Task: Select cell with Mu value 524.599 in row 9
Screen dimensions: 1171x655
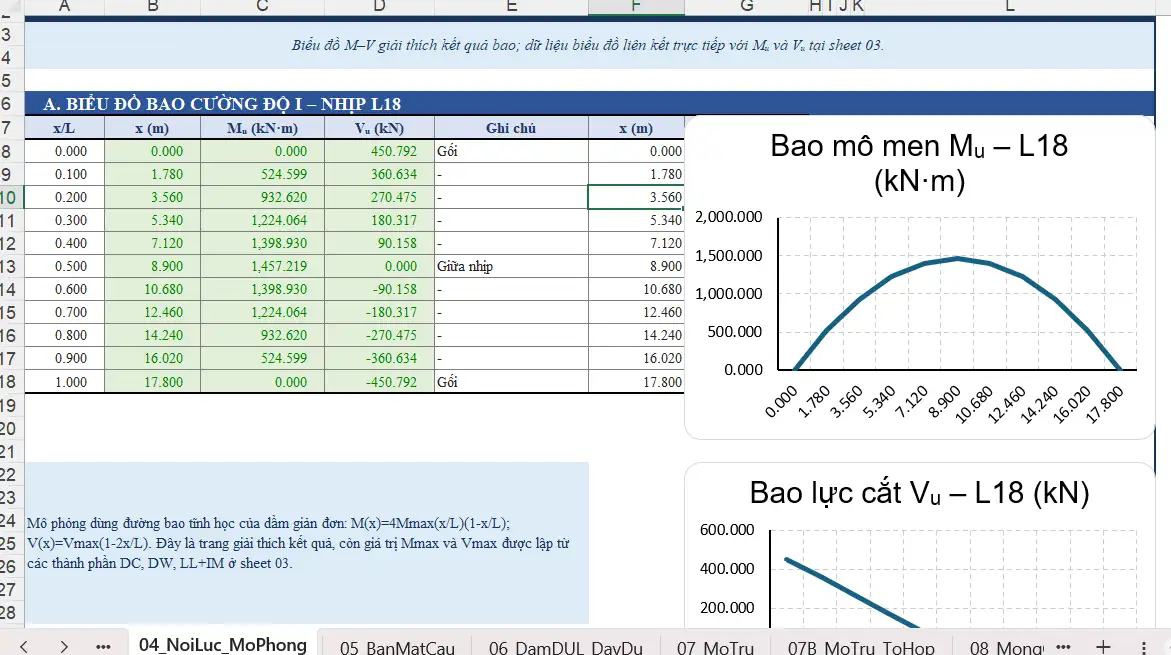Action: point(262,174)
